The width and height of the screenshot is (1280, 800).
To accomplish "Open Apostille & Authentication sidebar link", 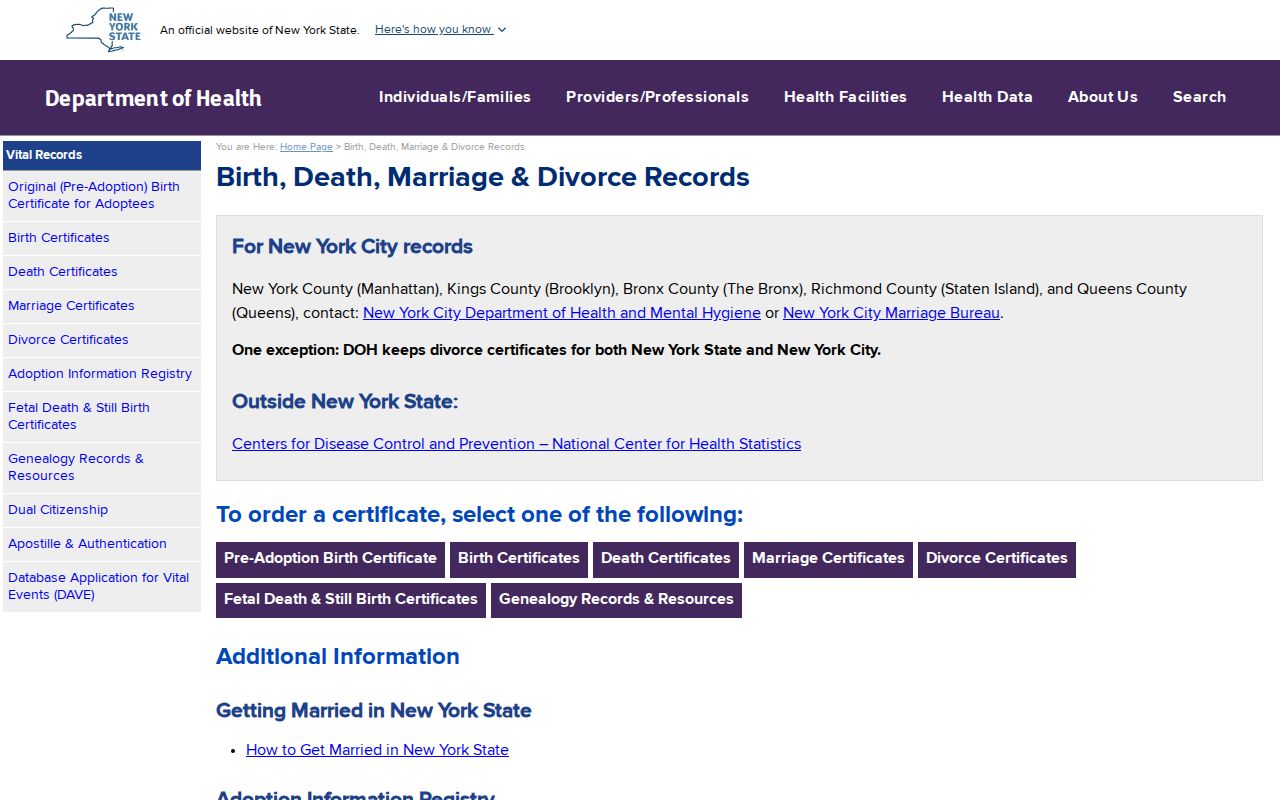I will pos(102,544).
